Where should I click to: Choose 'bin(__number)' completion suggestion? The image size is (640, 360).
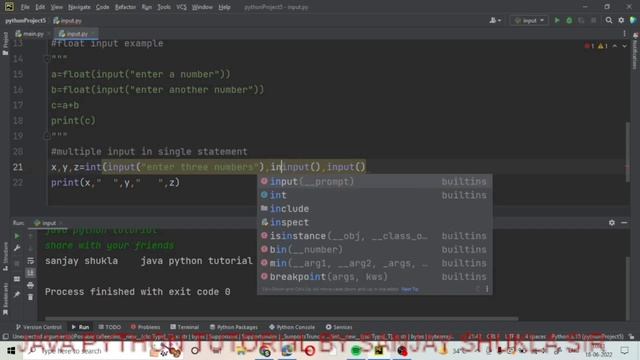click(374, 249)
